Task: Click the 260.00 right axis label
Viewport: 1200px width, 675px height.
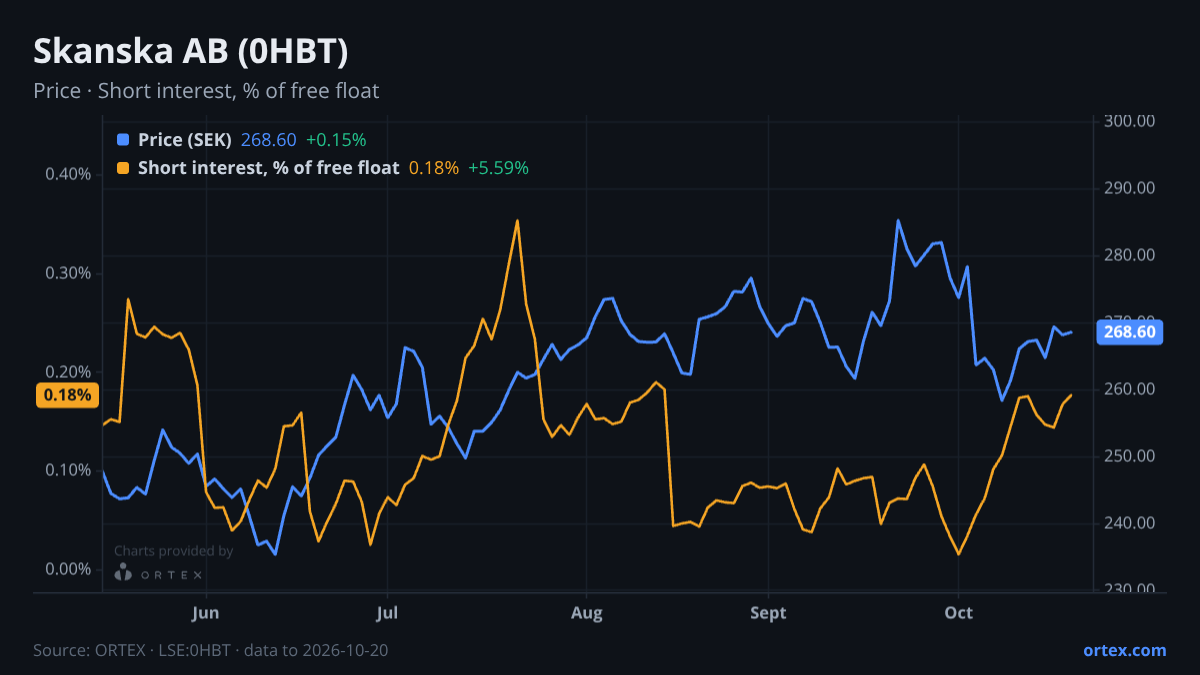Action: click(1130, 389)
